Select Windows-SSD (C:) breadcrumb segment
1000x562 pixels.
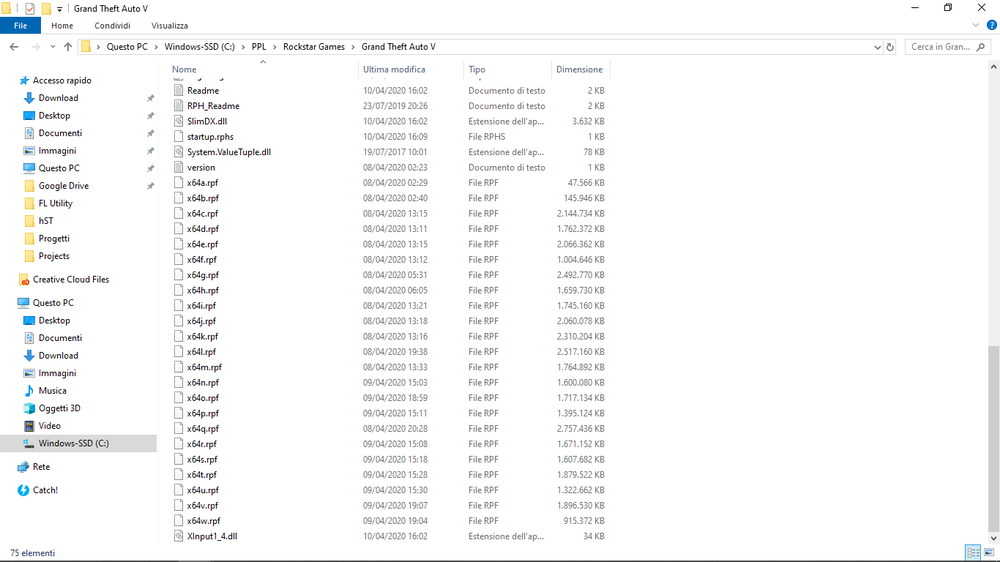point(200,47)
